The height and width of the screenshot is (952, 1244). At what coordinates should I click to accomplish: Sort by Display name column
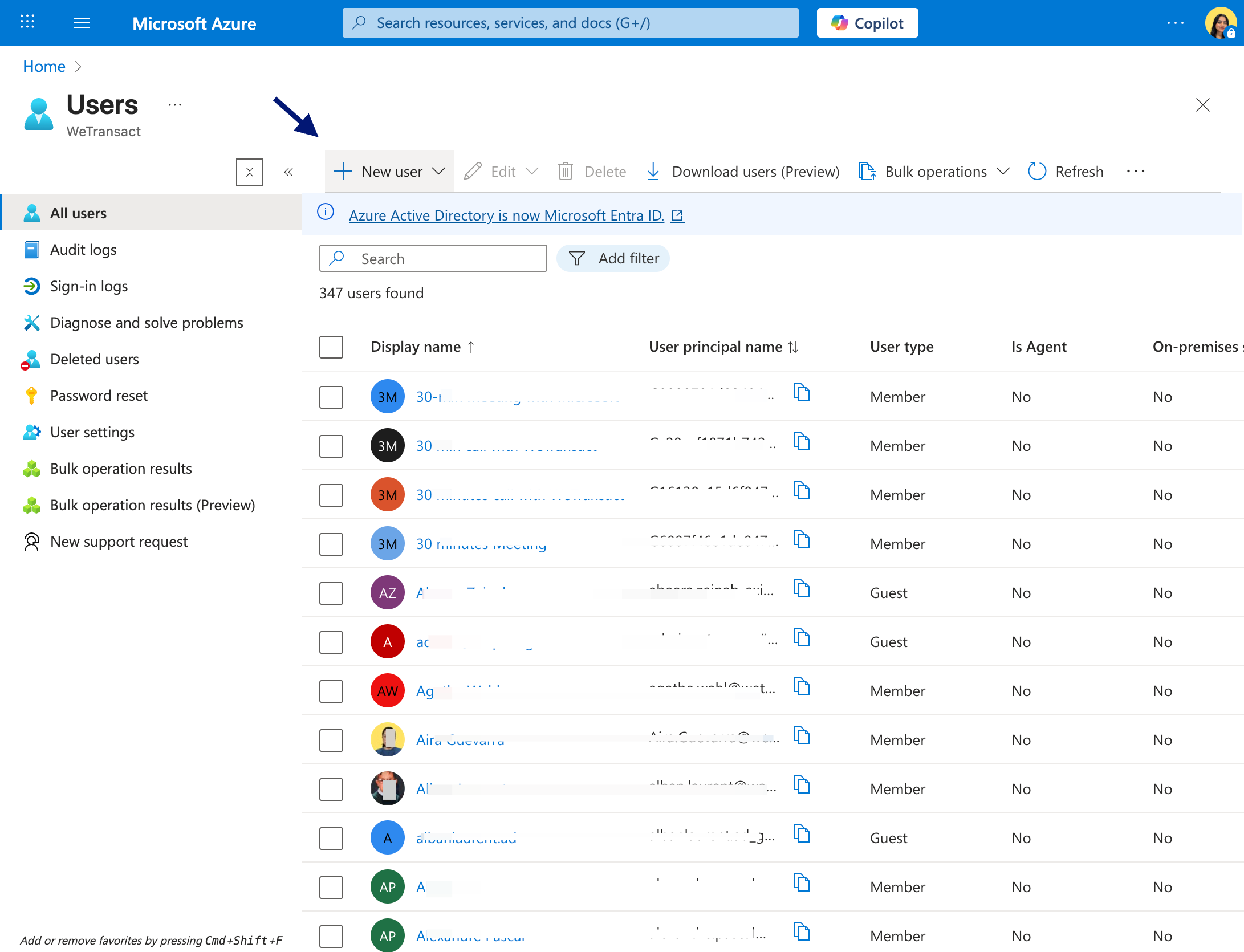(x=422, y=347)
